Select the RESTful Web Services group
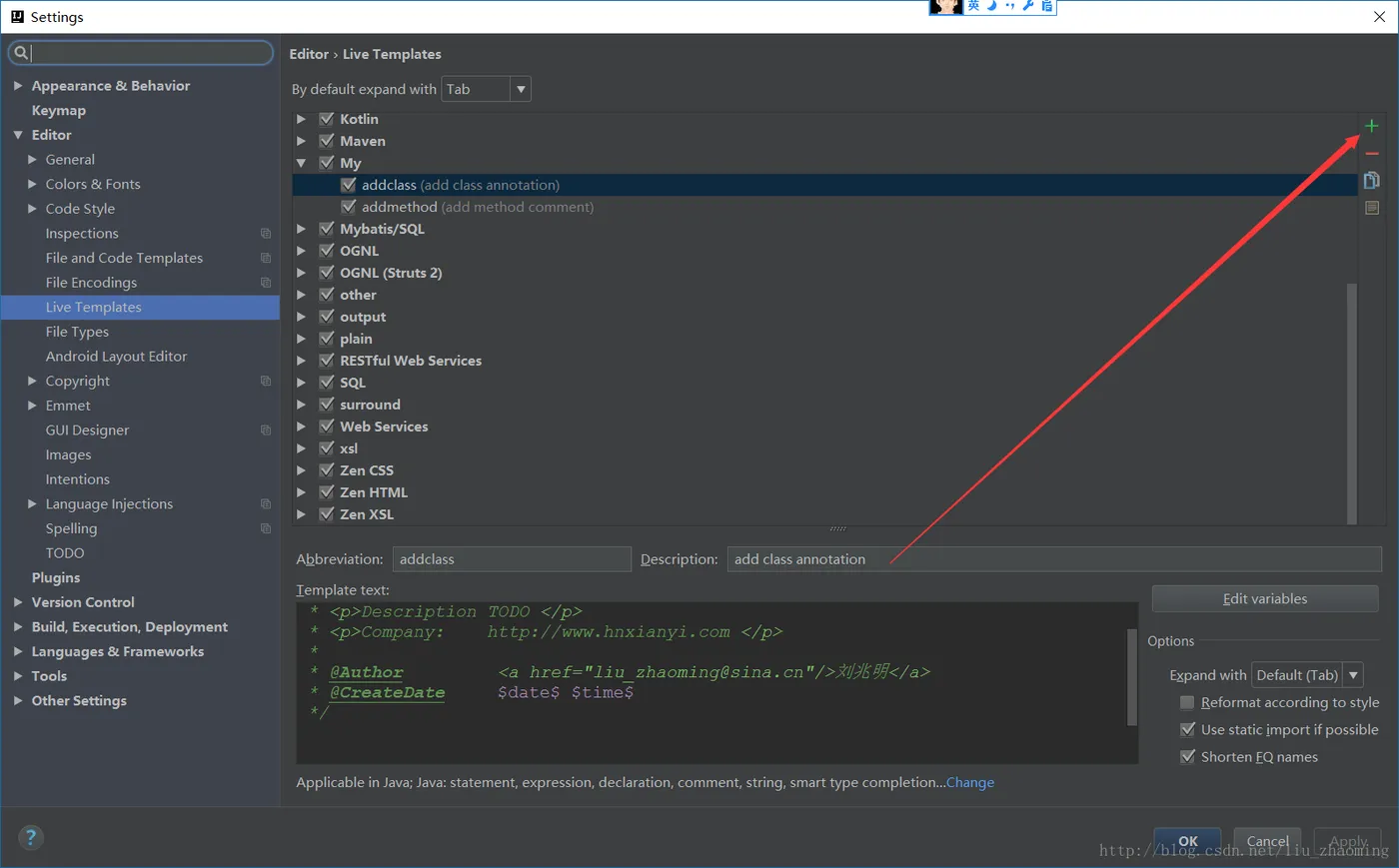 (x=410, y=361)
